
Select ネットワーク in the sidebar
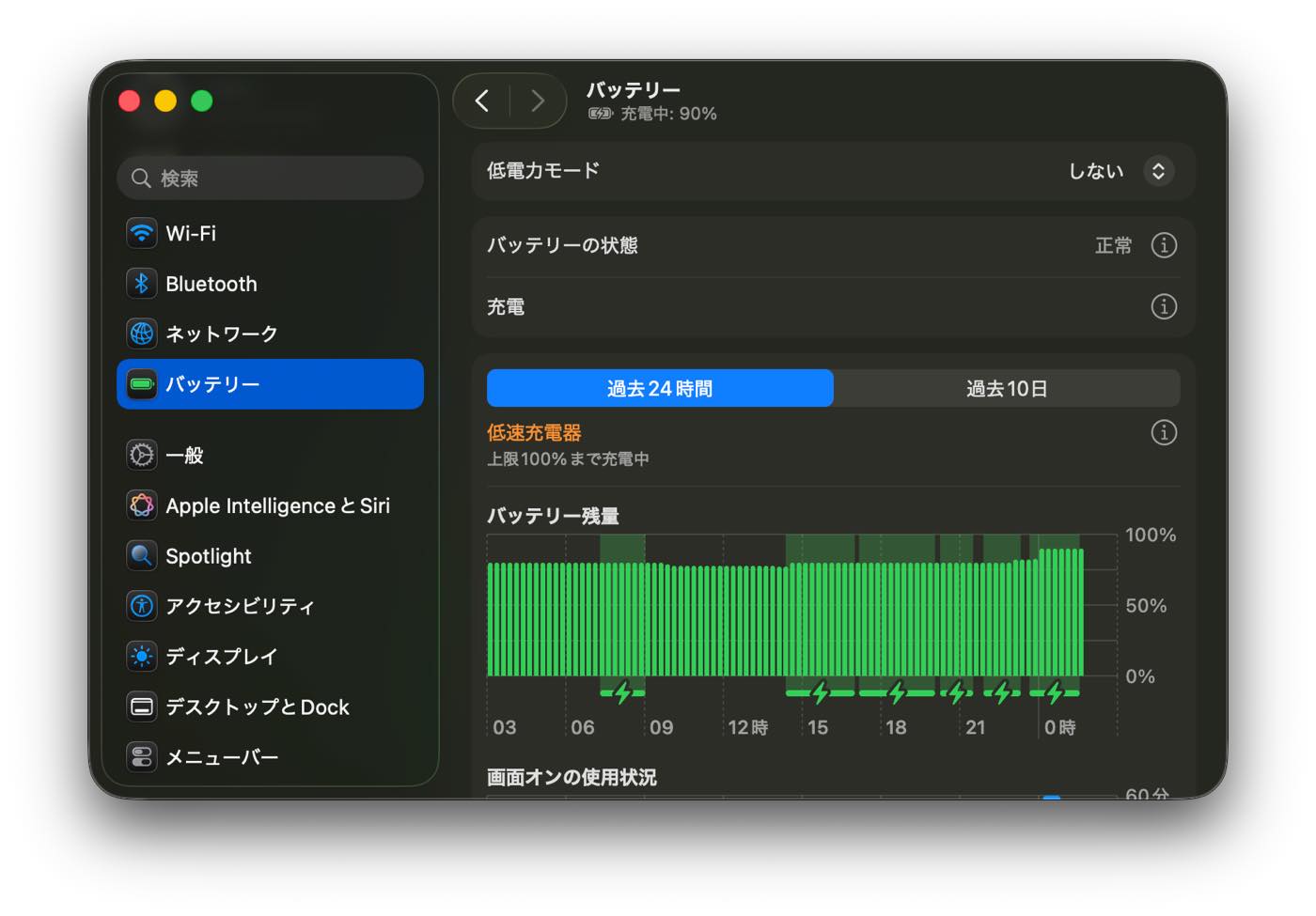[x=221, y=334]
